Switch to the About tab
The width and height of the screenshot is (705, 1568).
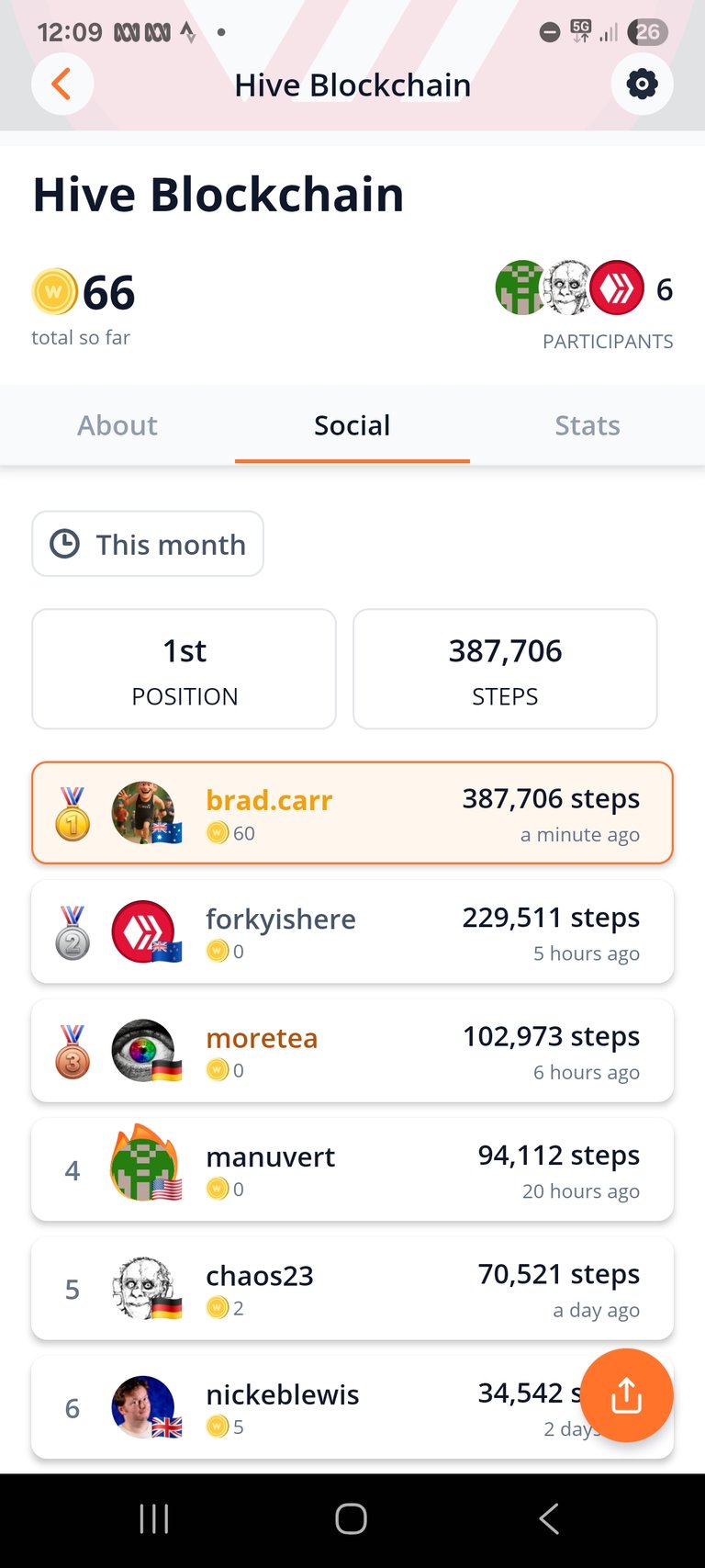[x=117, y=425]
